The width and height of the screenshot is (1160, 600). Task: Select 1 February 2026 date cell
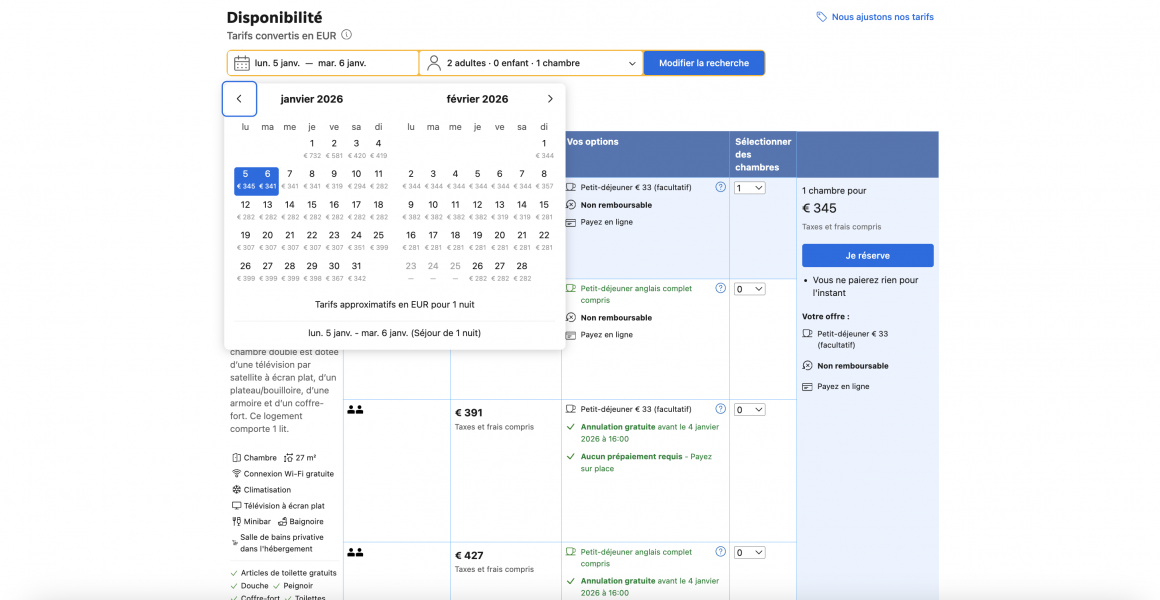coord(544,148)
